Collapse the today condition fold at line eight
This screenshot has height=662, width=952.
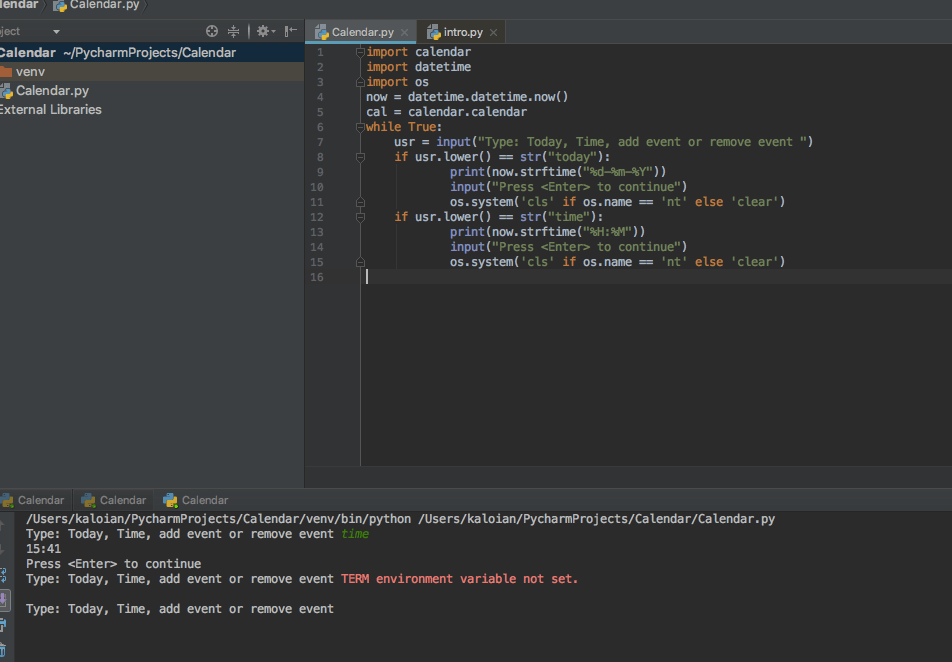(359, 156)
